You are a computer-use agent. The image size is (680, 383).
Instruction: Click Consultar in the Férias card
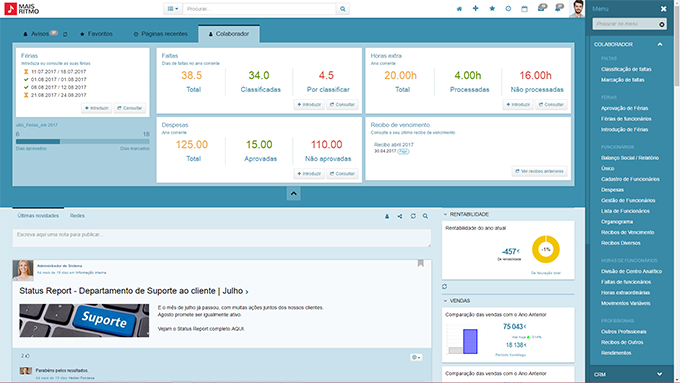pos(130,108)
